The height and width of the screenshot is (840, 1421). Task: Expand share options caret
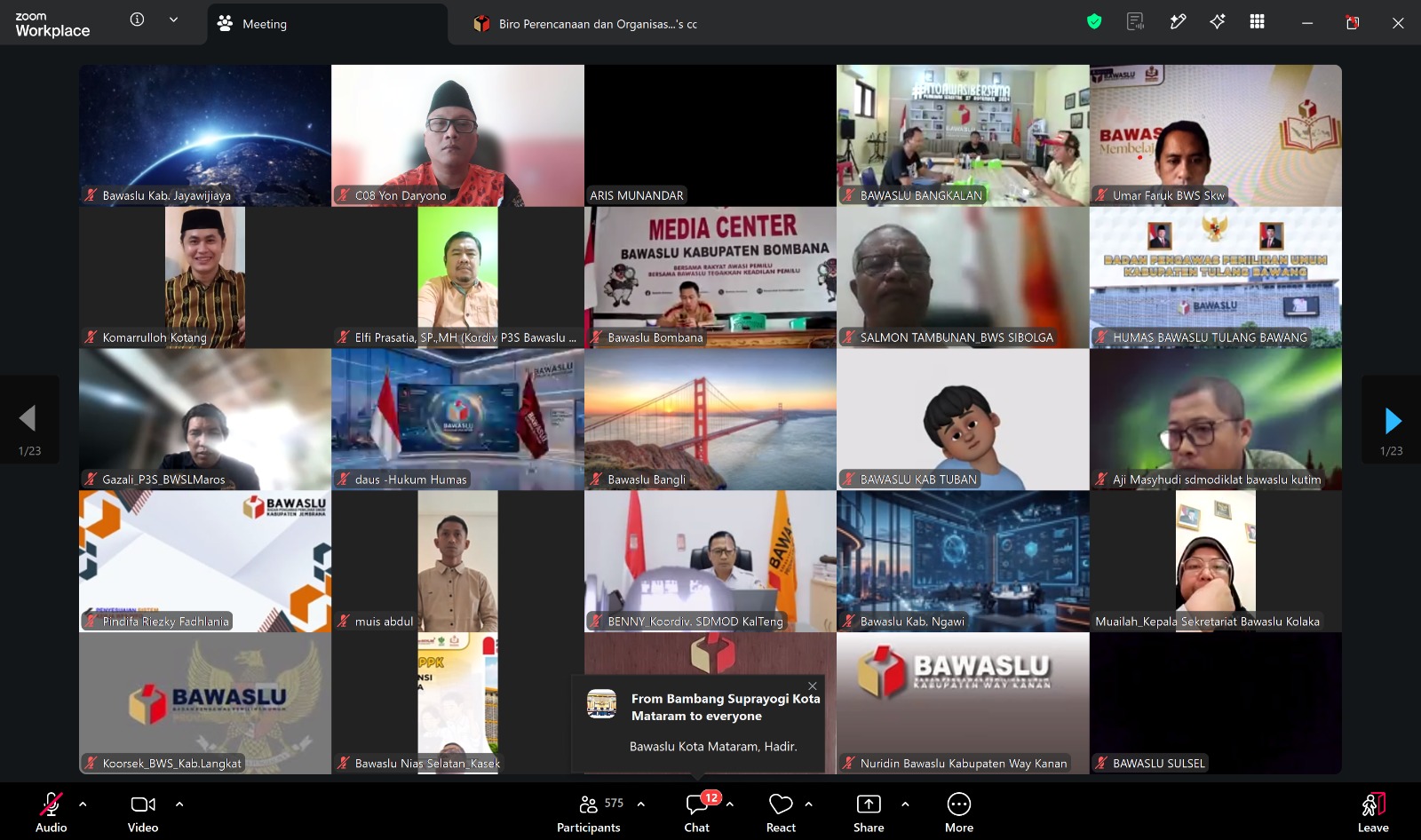click(x=905, y=804)
